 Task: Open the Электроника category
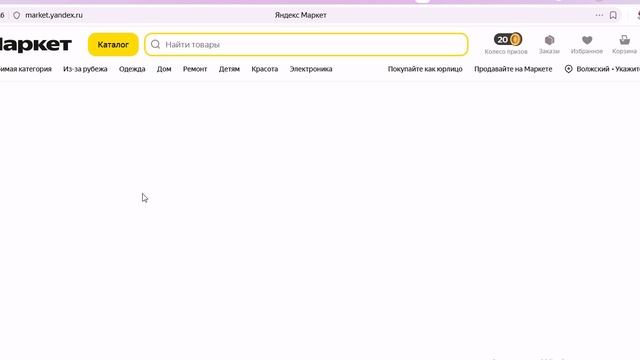pyautogui.click(x=311, y=69)
